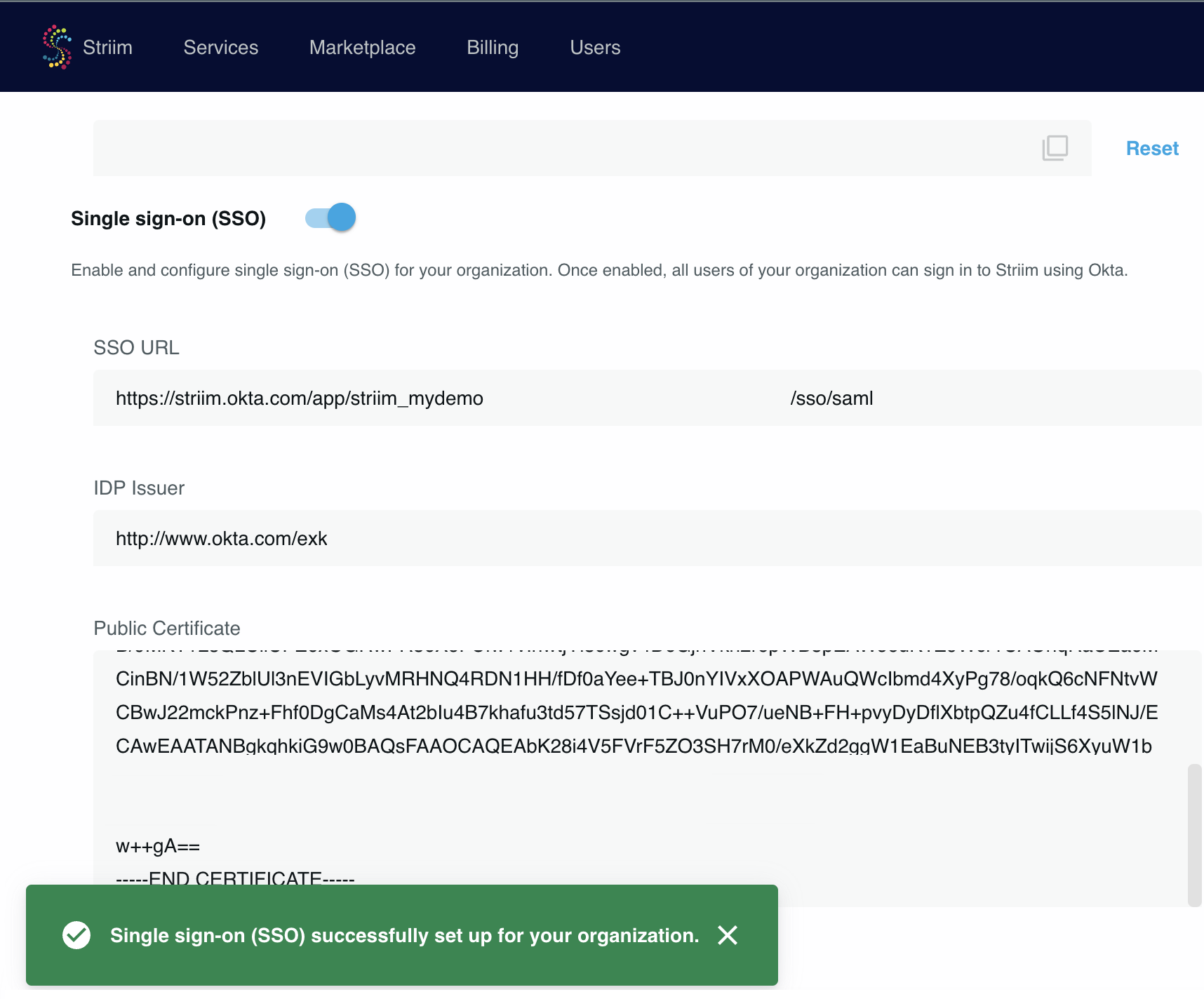Copy the key using the copy icon

pyautogui.click(x=1055, y=148)
